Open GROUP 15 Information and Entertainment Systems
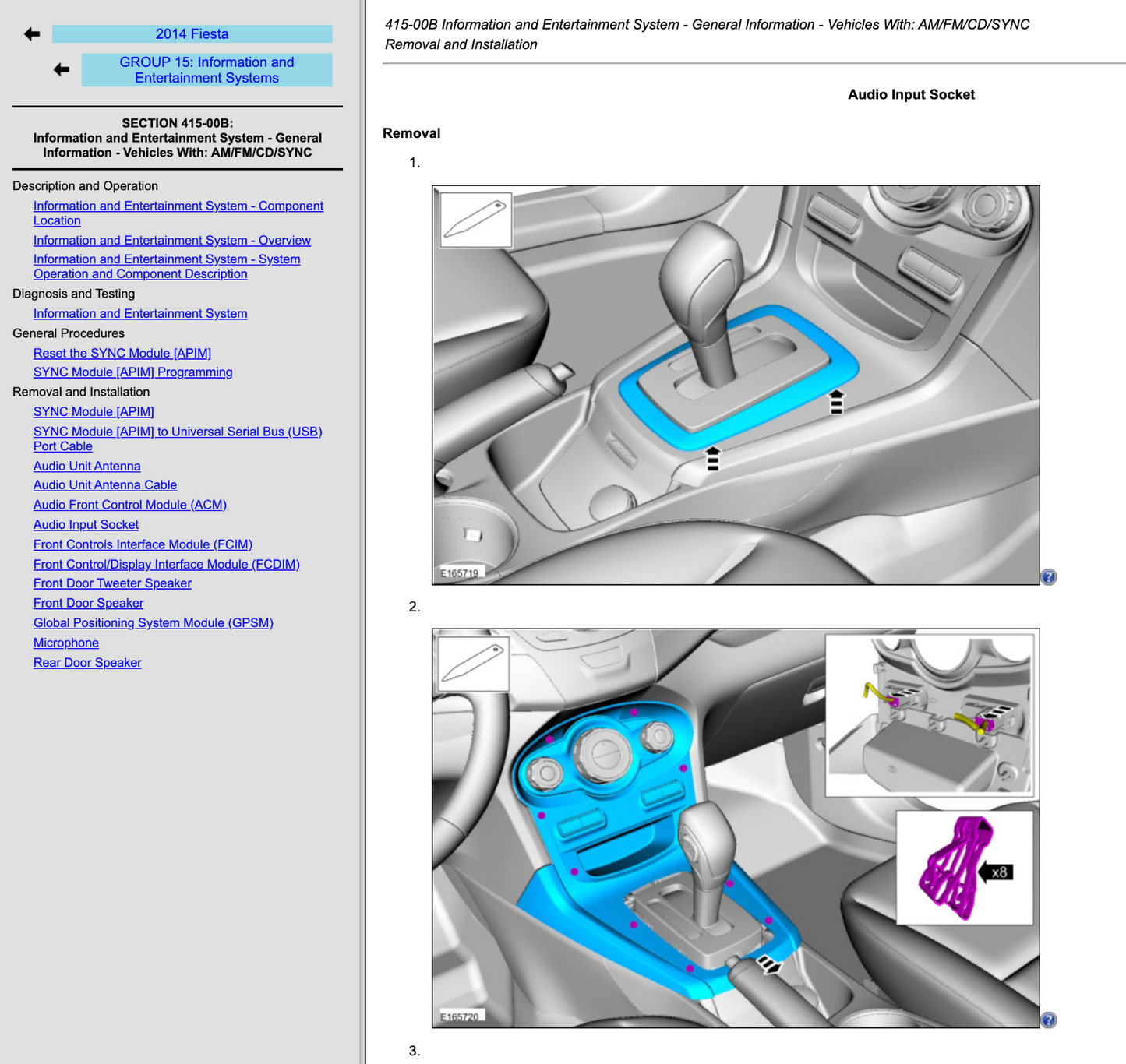 pyautogui.click(x=206, y=70)
